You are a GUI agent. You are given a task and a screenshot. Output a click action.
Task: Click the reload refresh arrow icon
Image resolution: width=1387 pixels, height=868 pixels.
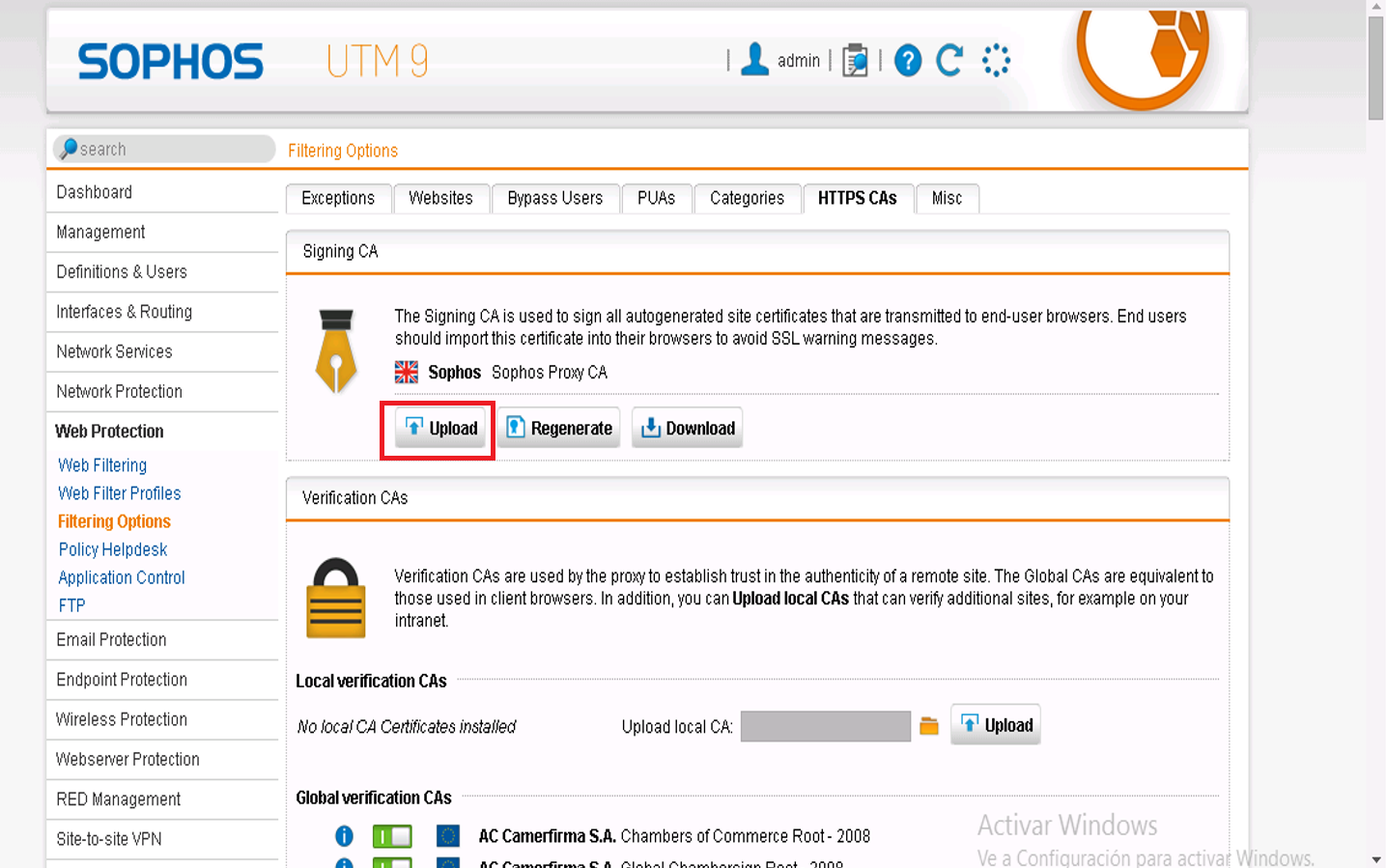click(x=949, y=60)
